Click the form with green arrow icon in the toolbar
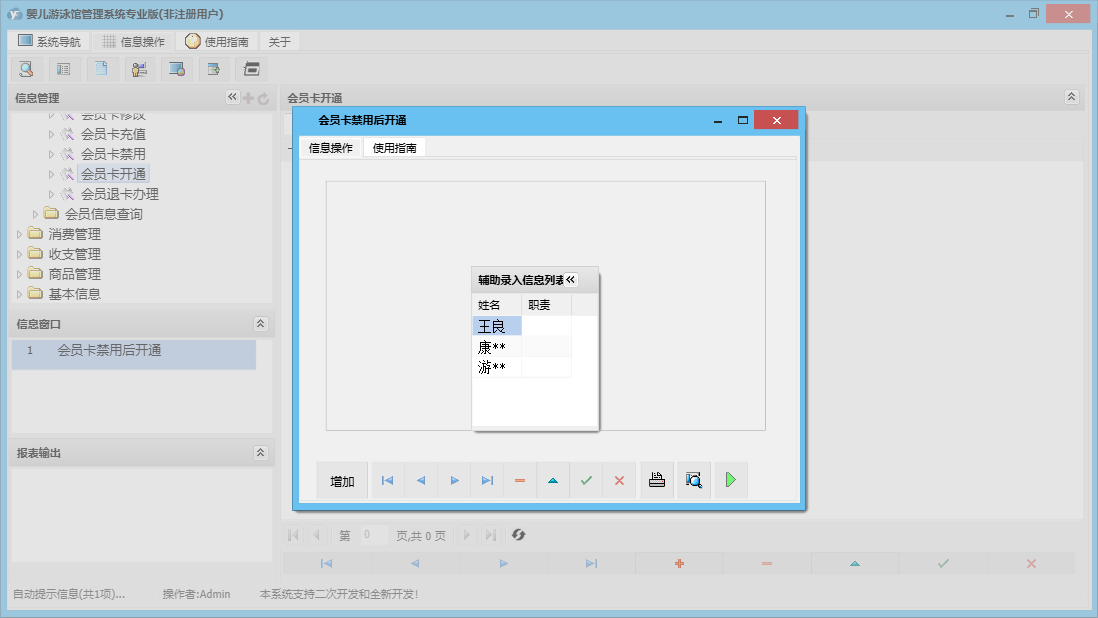The width and height of the screenshot is (1098, 618). [214, 69]
